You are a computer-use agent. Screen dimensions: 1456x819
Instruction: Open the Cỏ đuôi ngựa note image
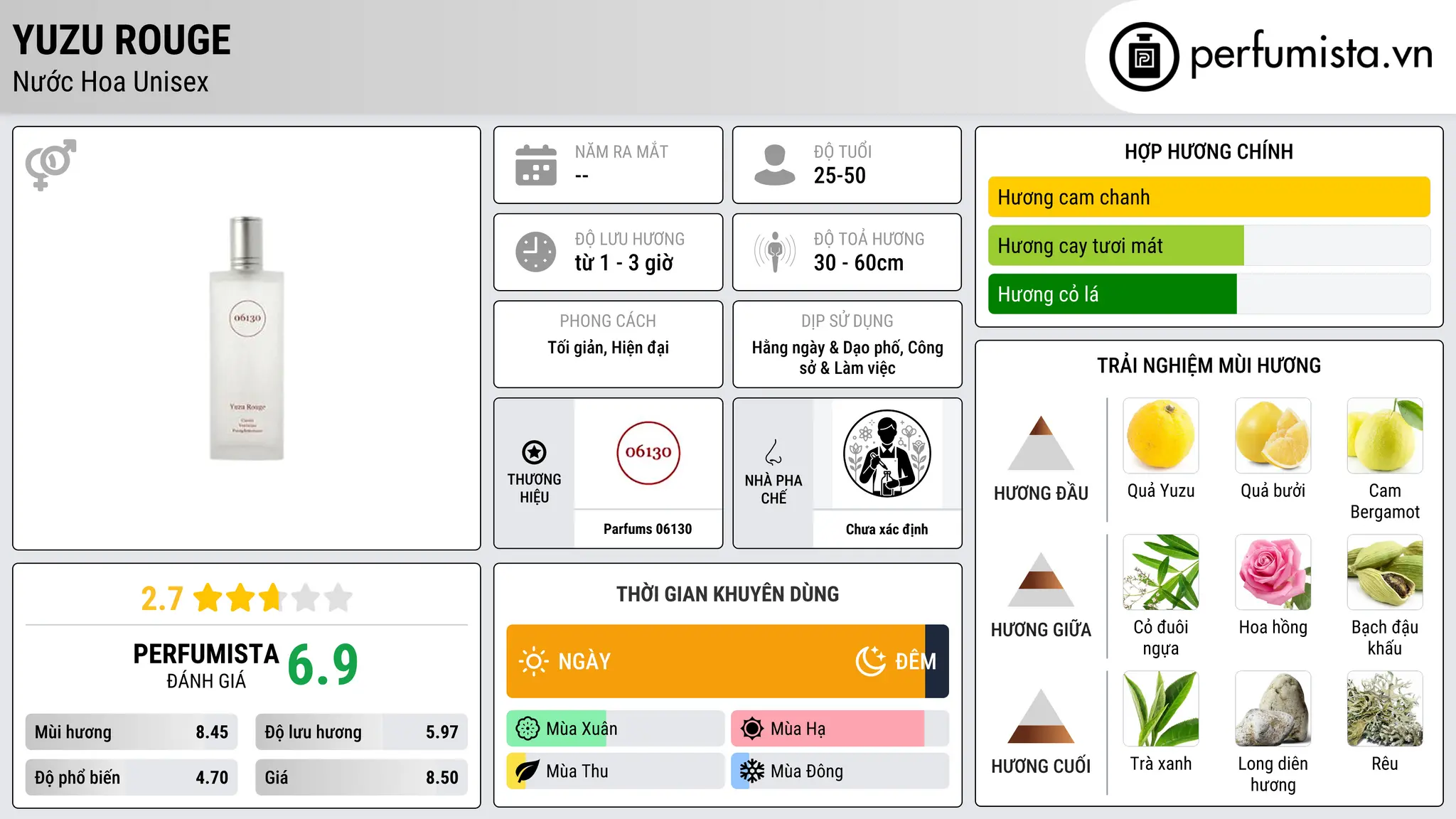tap(1161, 572)
